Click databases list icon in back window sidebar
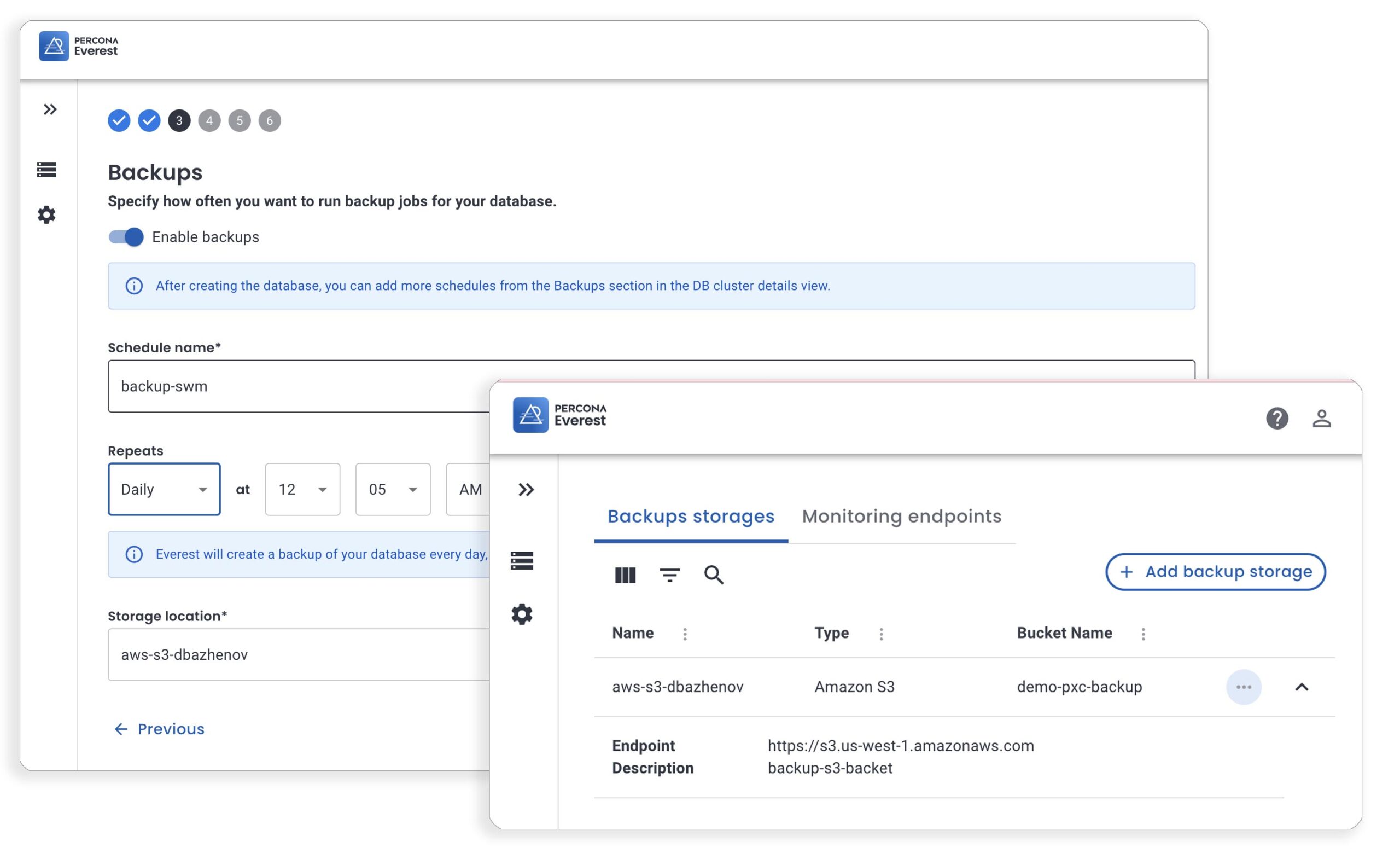Screen dimensions: 1400x853 [46, 170]
